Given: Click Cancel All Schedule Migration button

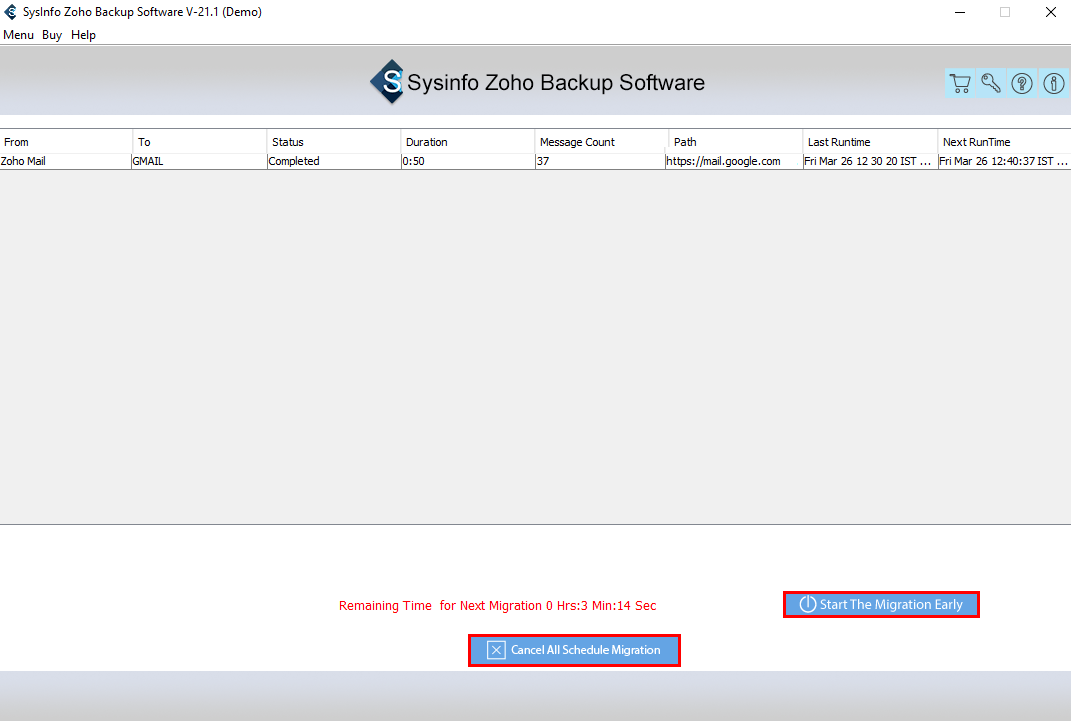Looking at the screenshot, I should point(574,650).
